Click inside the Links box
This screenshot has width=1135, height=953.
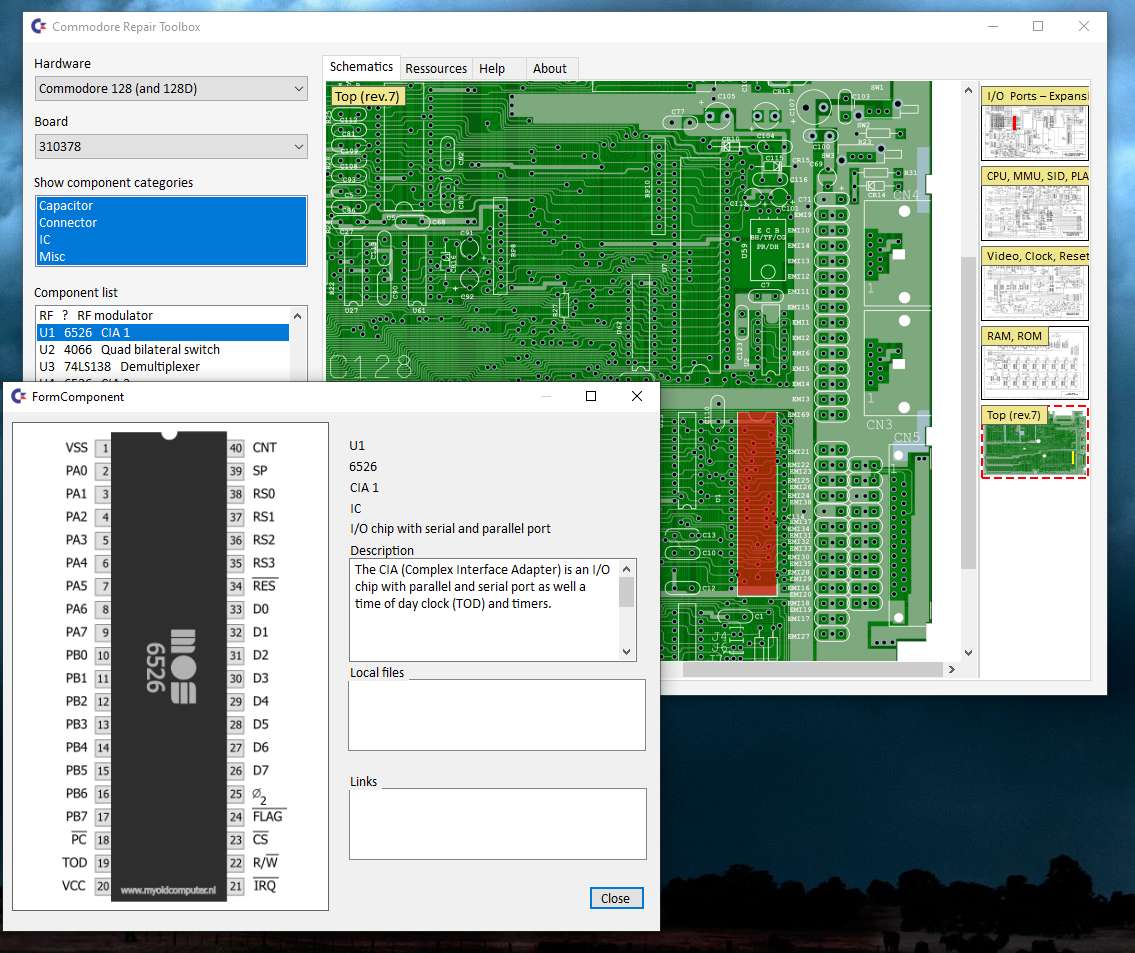tap(497, 823)
